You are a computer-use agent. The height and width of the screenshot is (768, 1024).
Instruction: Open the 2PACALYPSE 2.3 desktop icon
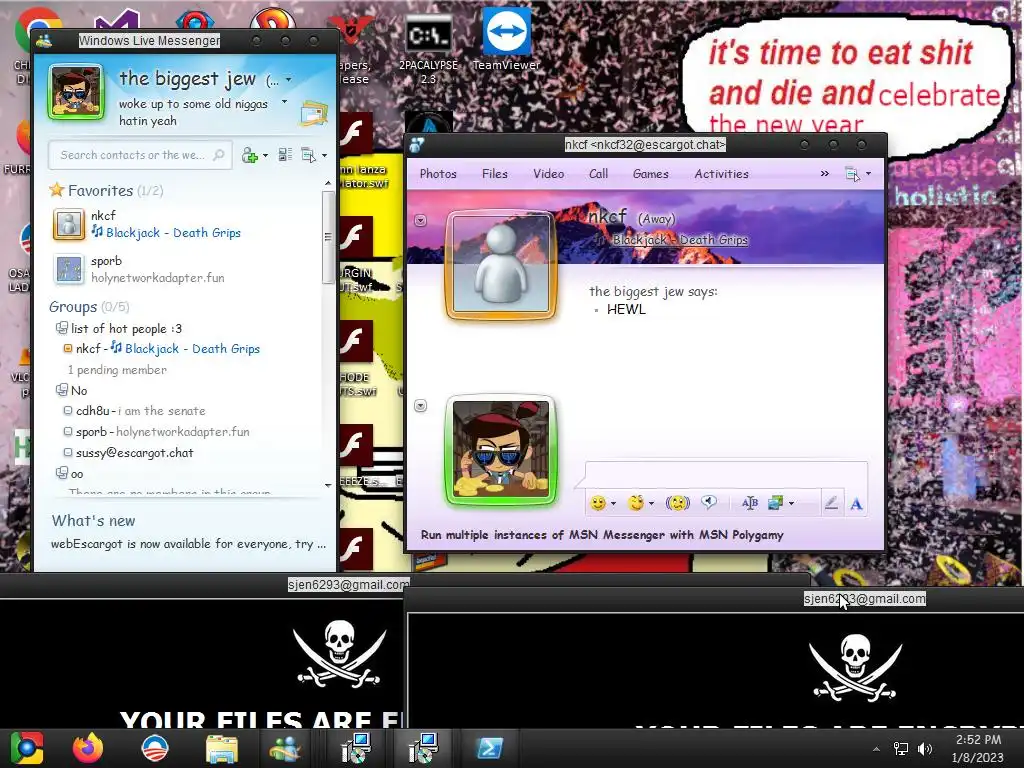(428, 51)
